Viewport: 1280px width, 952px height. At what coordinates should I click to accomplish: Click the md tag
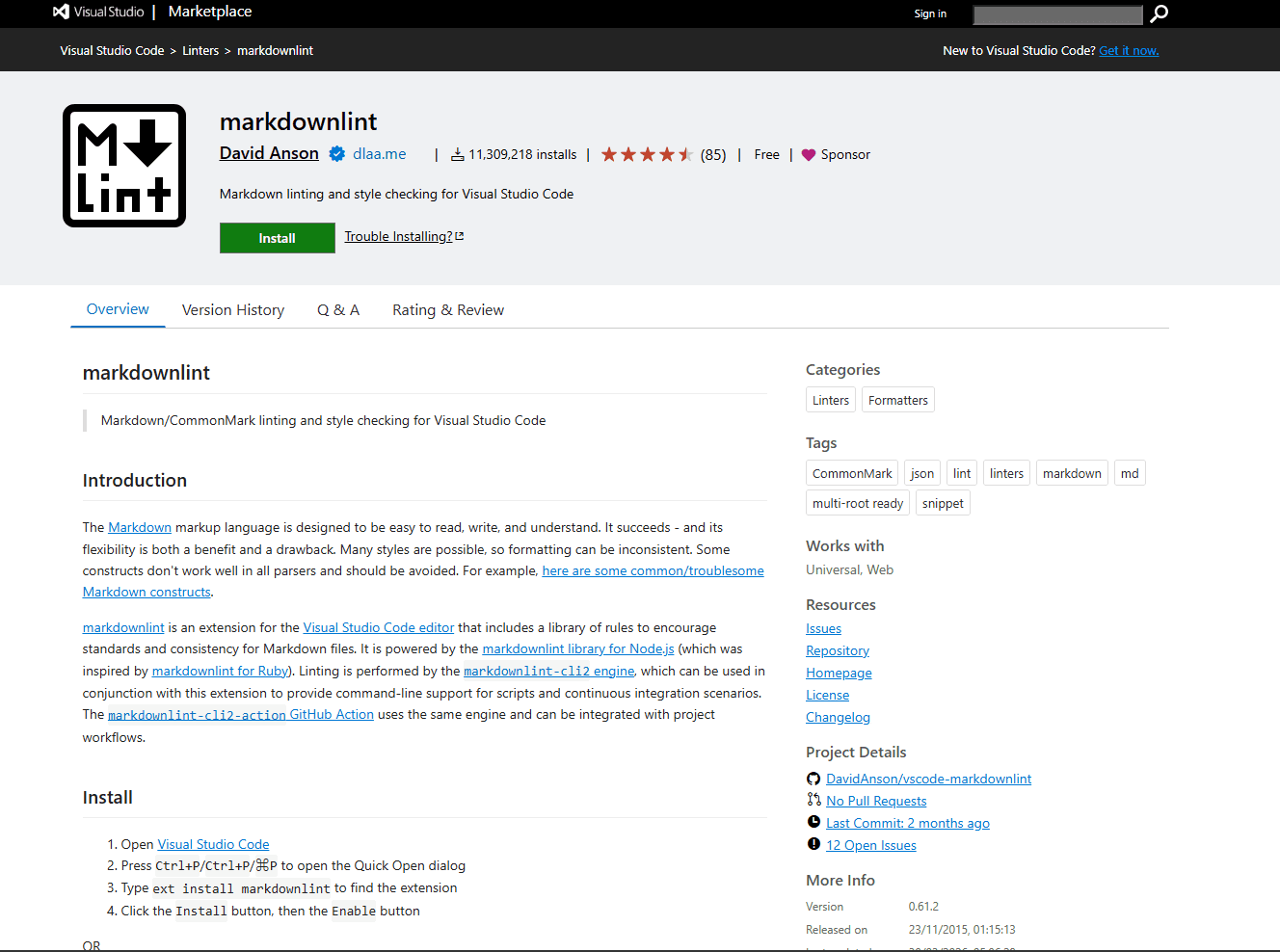(x=1130, y=473)
